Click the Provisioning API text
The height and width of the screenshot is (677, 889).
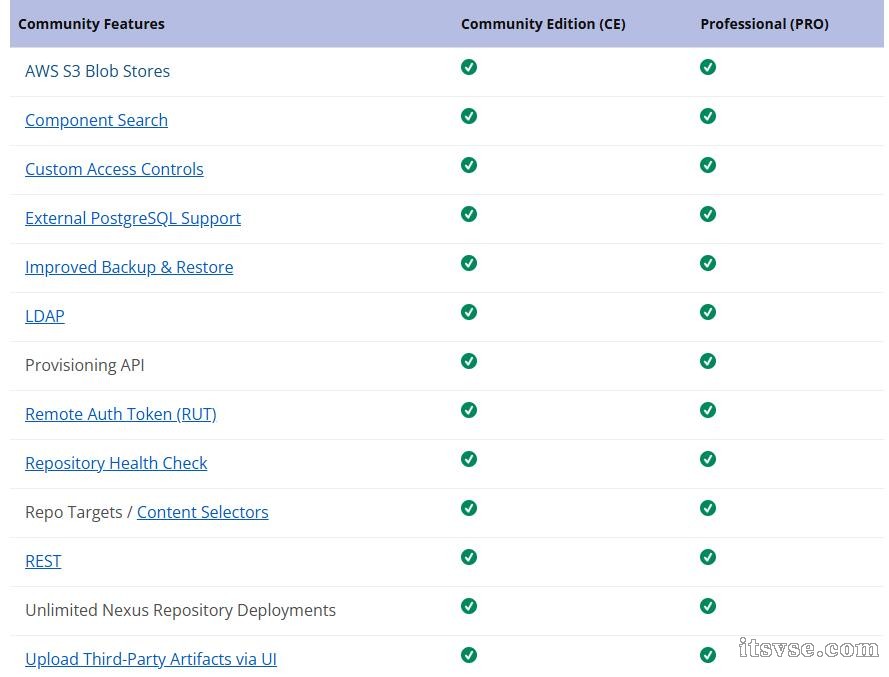tap(85, 365)
